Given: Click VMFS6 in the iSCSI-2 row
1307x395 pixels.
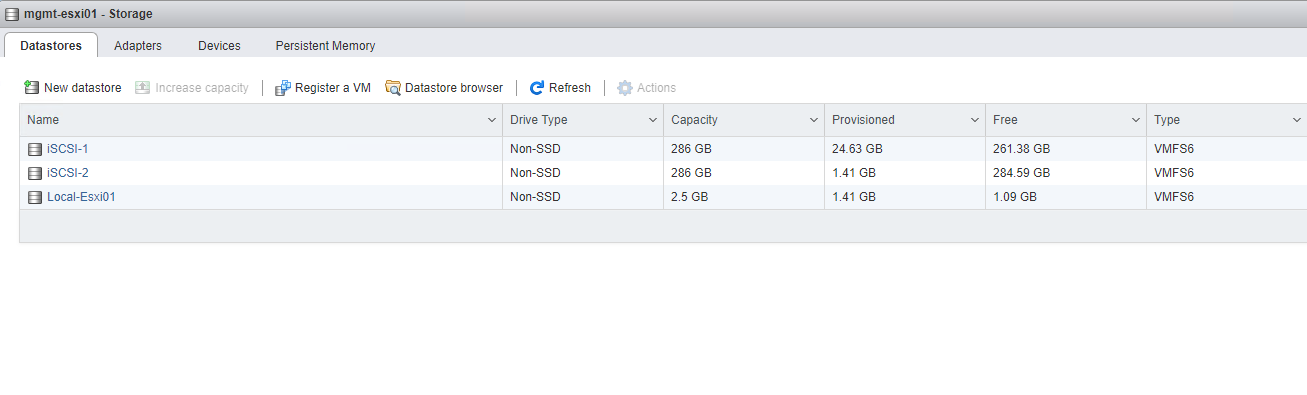Looking at the screenshot, I should (1174, 173).
